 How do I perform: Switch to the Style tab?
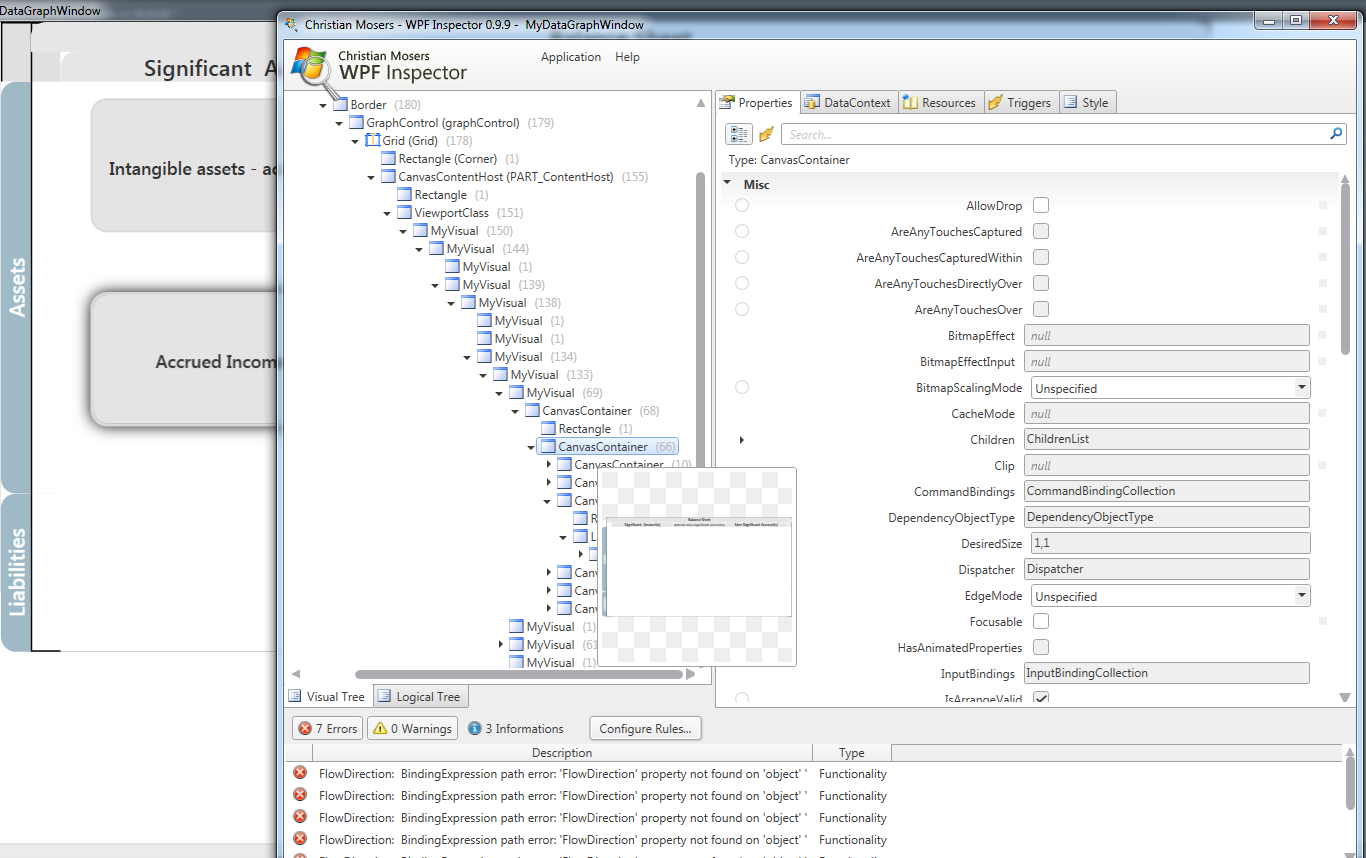(1087, 102)
